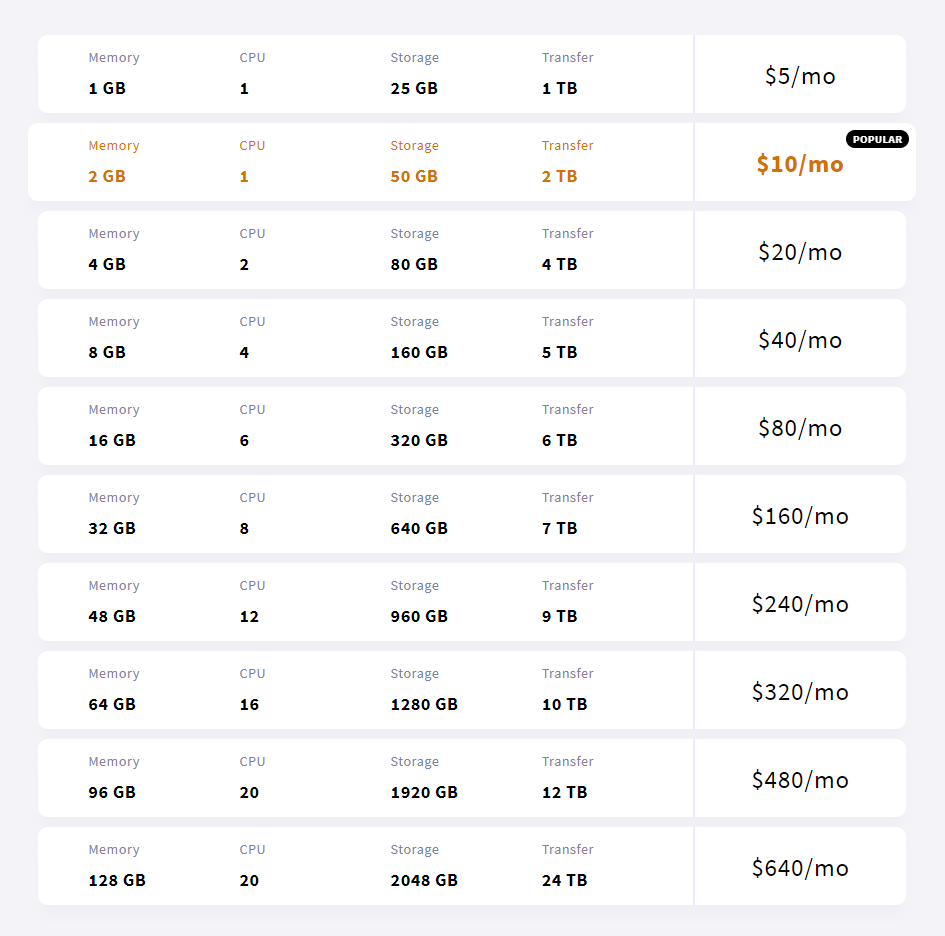Choose the popular $10/mo plan
Screen dimensions: 945x936
pos(800,164)
